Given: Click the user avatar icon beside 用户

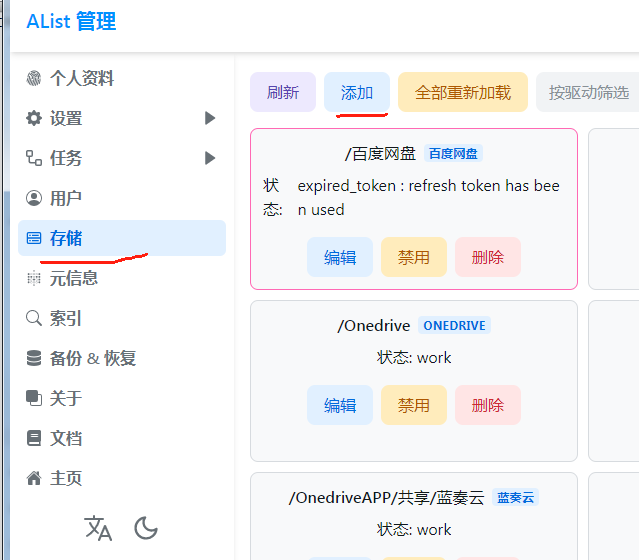Looking at the screenshot, I should click(34, 198).
